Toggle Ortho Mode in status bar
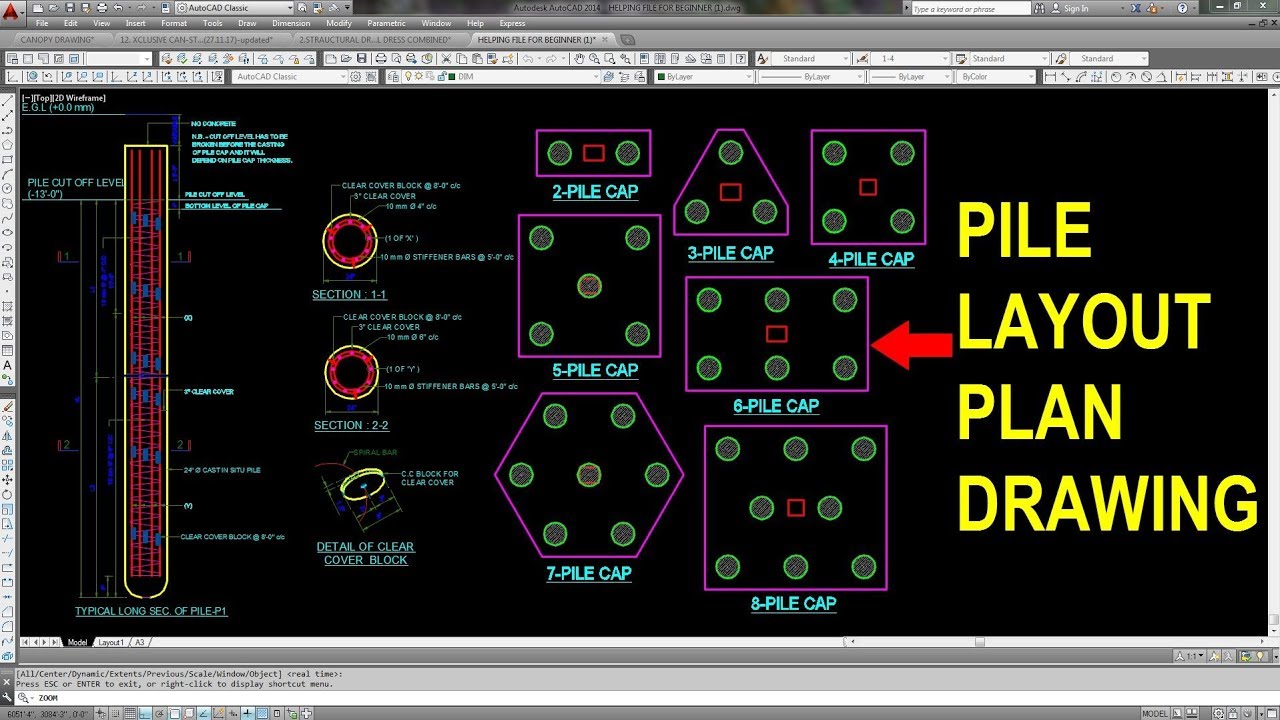 [145, 713]
